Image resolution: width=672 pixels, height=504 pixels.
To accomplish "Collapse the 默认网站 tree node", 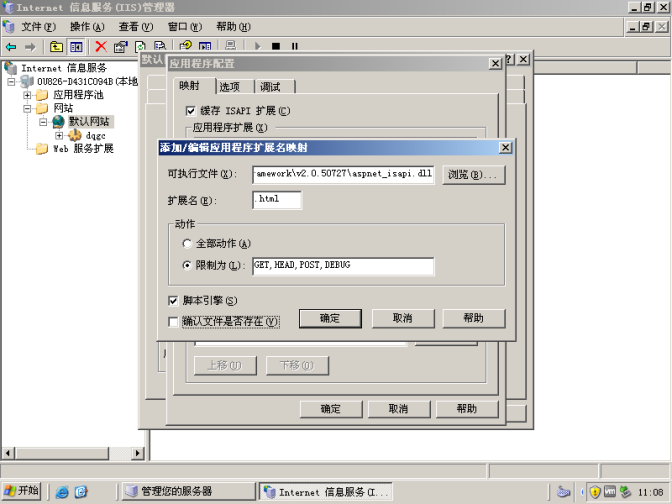I will (x=44, y=121).
